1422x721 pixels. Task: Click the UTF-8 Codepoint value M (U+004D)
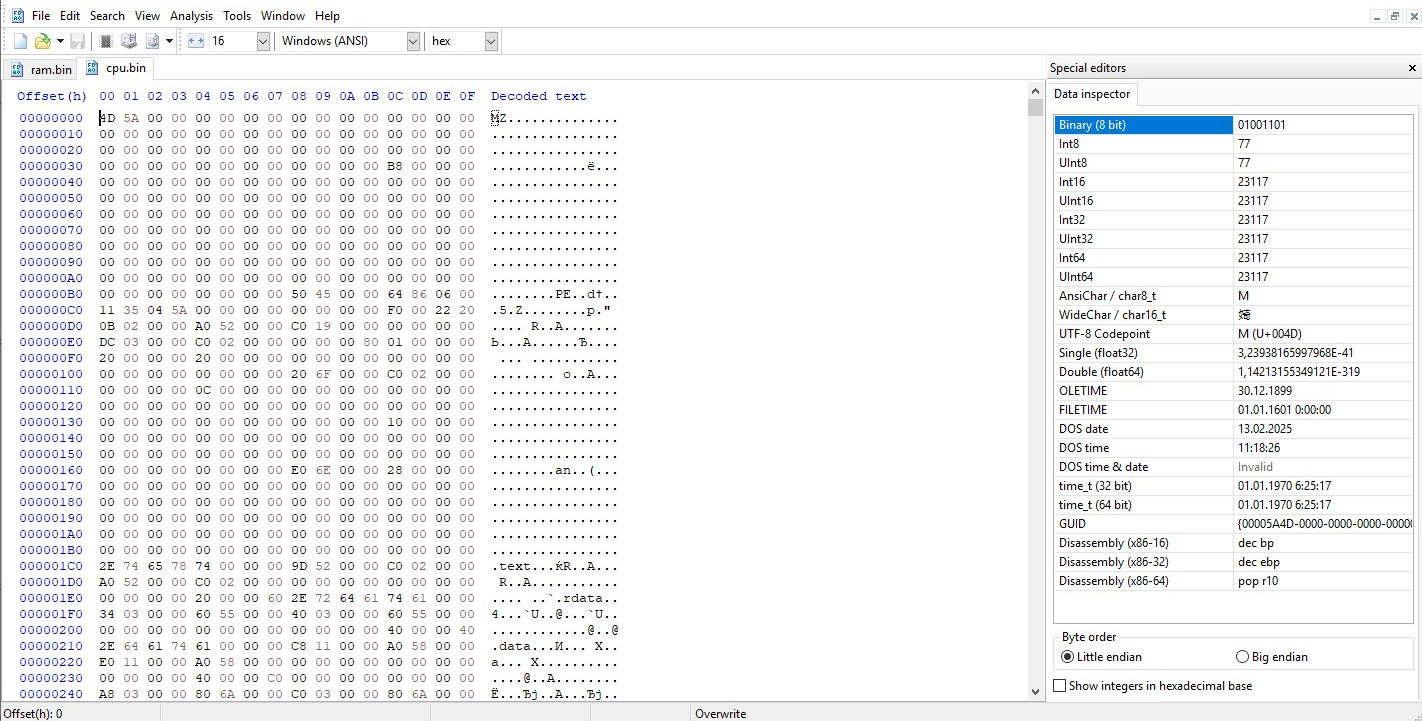(x=1269, y=334)
